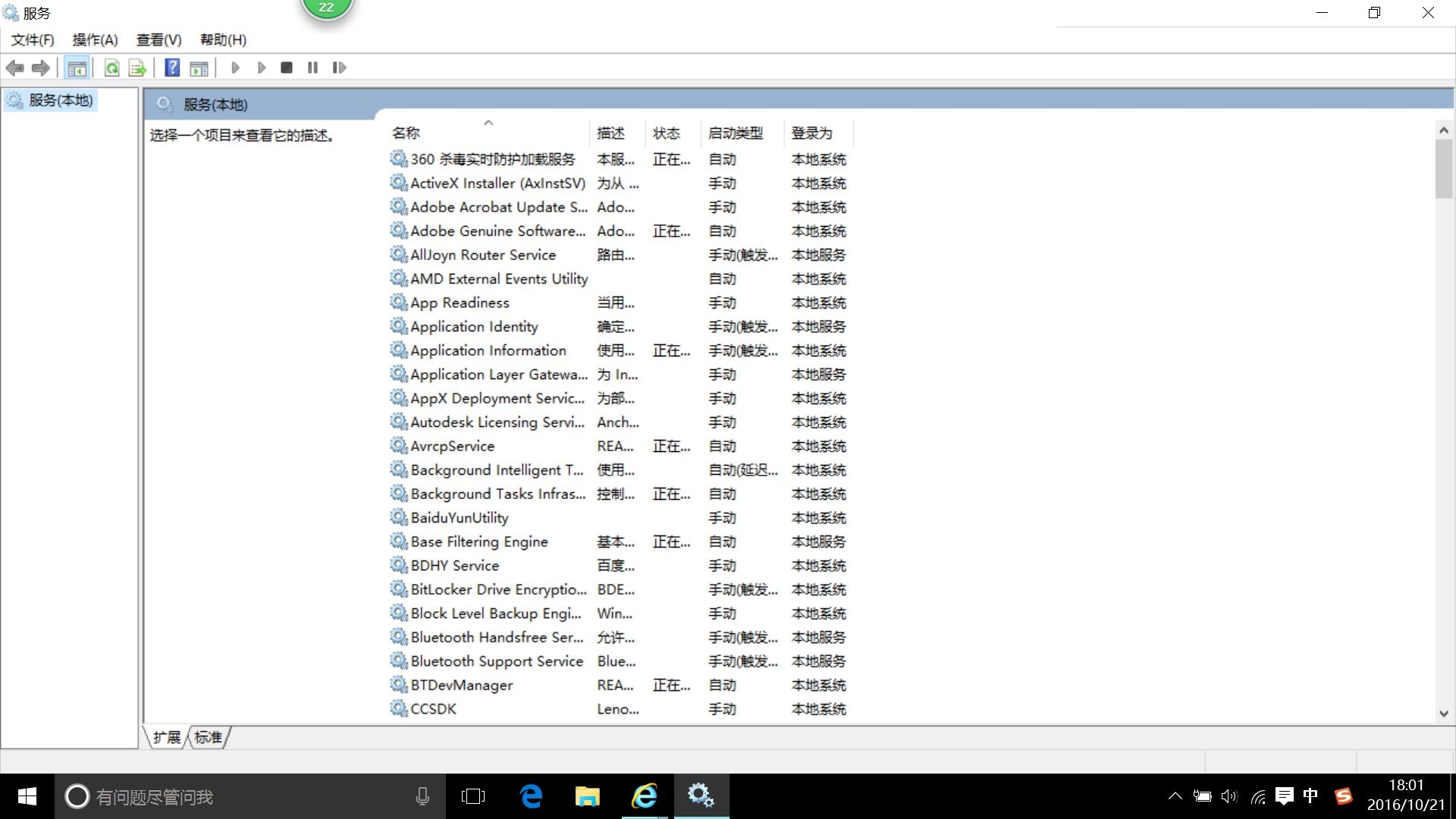Open the Windows Start menu
This screenshot has height=819, width=1456.
(x=27, y=796)
